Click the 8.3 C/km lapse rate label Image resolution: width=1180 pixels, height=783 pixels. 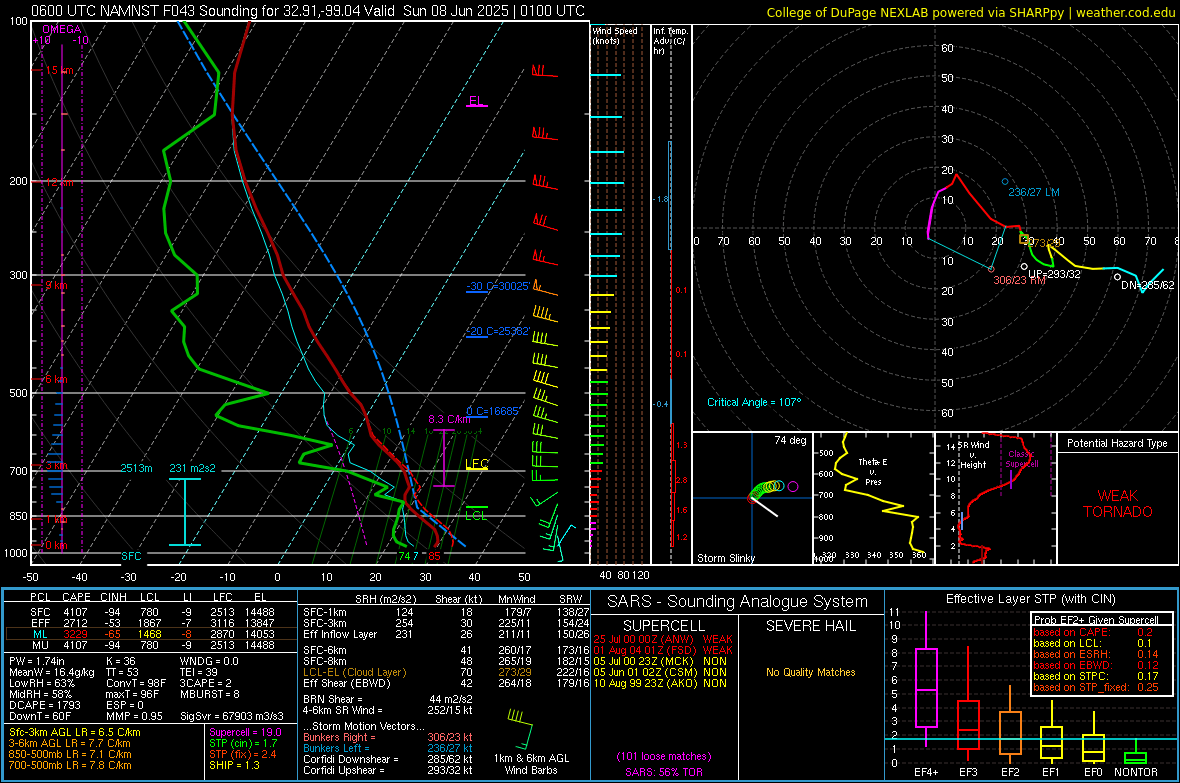pyautogui.click(x=449, y=419)
